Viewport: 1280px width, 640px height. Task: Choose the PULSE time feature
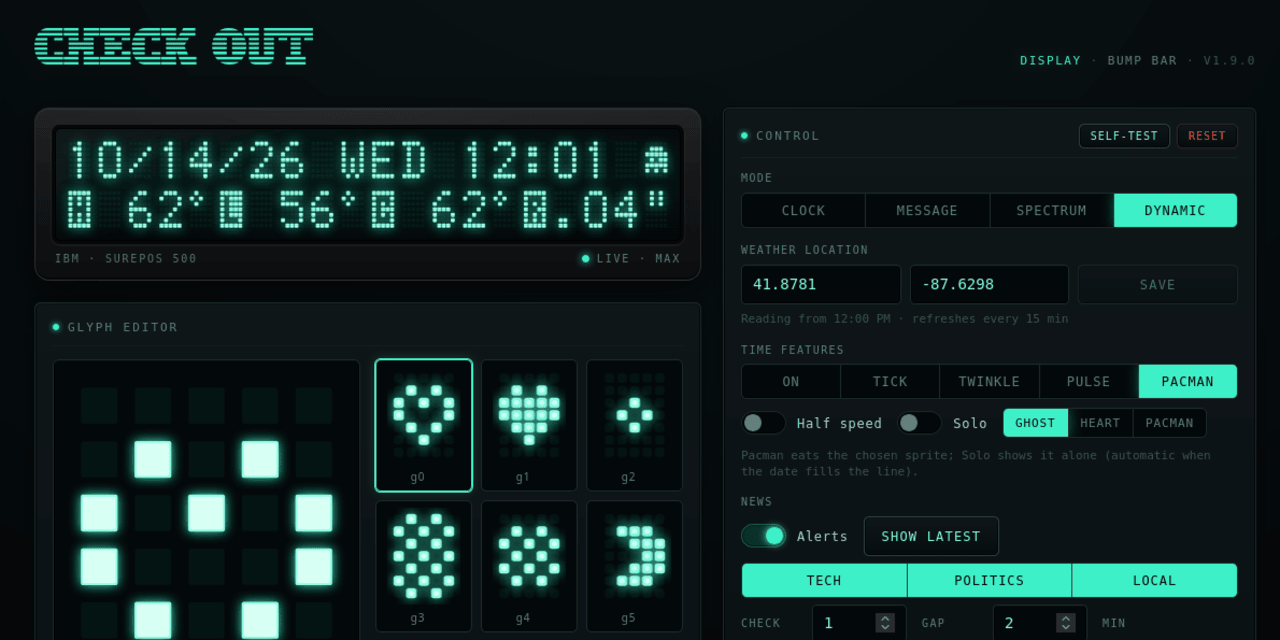[1088, 381]
